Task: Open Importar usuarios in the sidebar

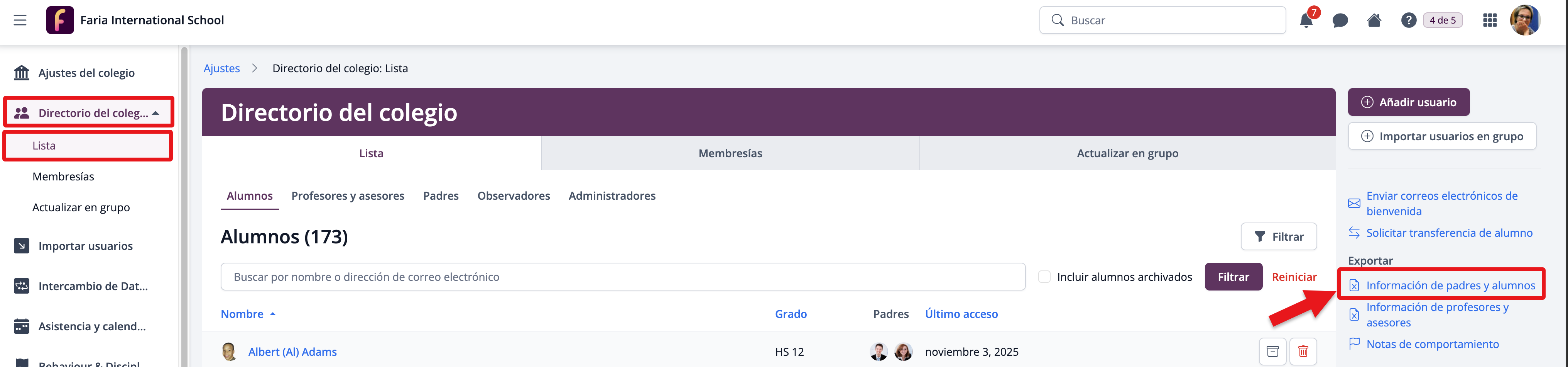Action: coord(85,246)
